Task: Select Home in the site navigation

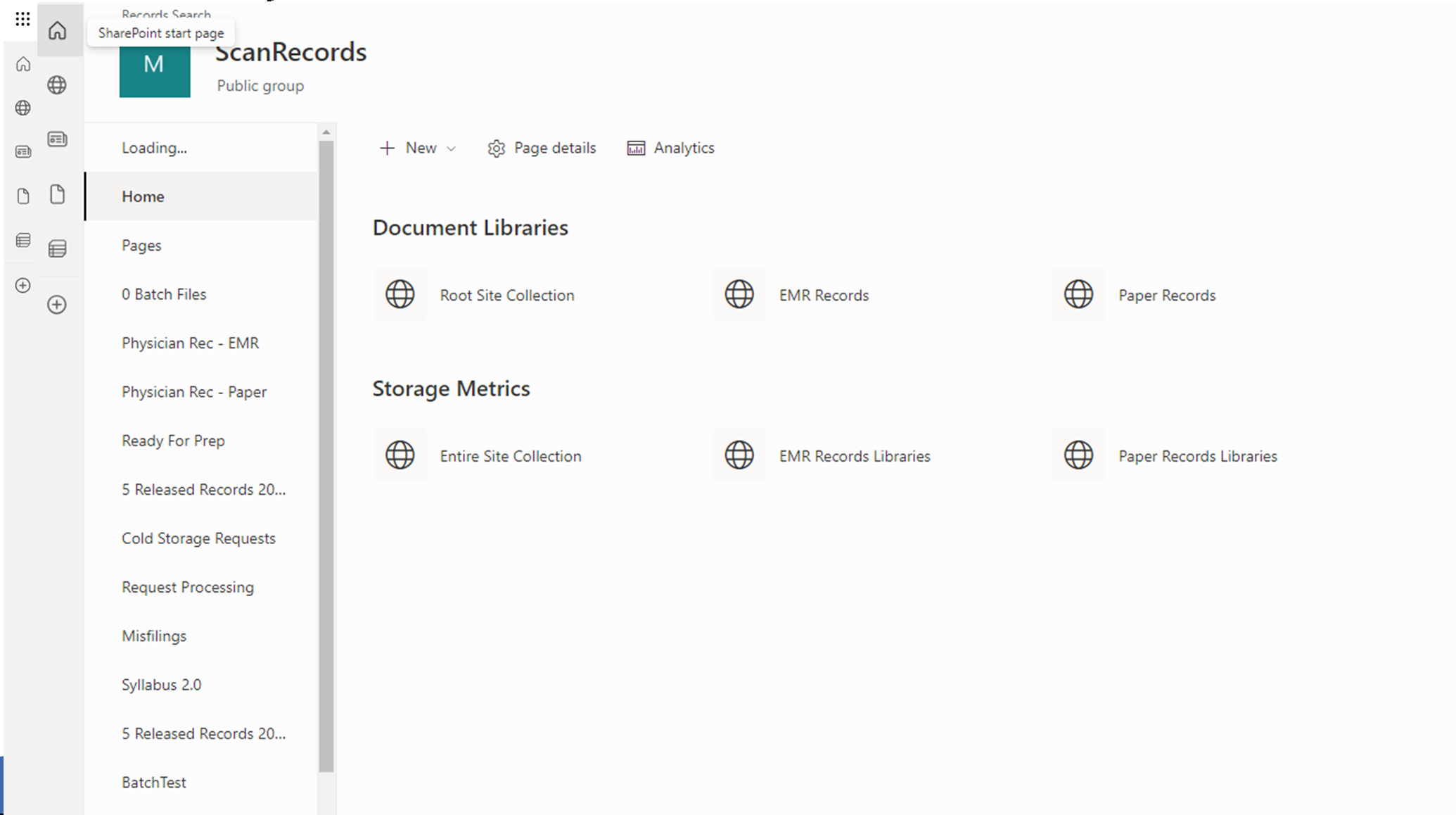Action: coord(143,196)
